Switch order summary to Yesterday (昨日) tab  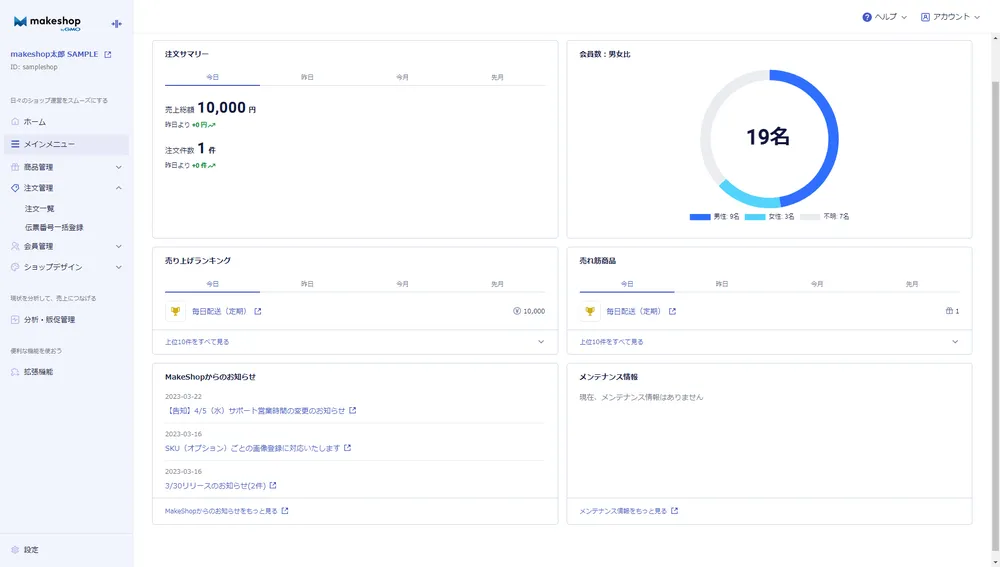[307, 77]
